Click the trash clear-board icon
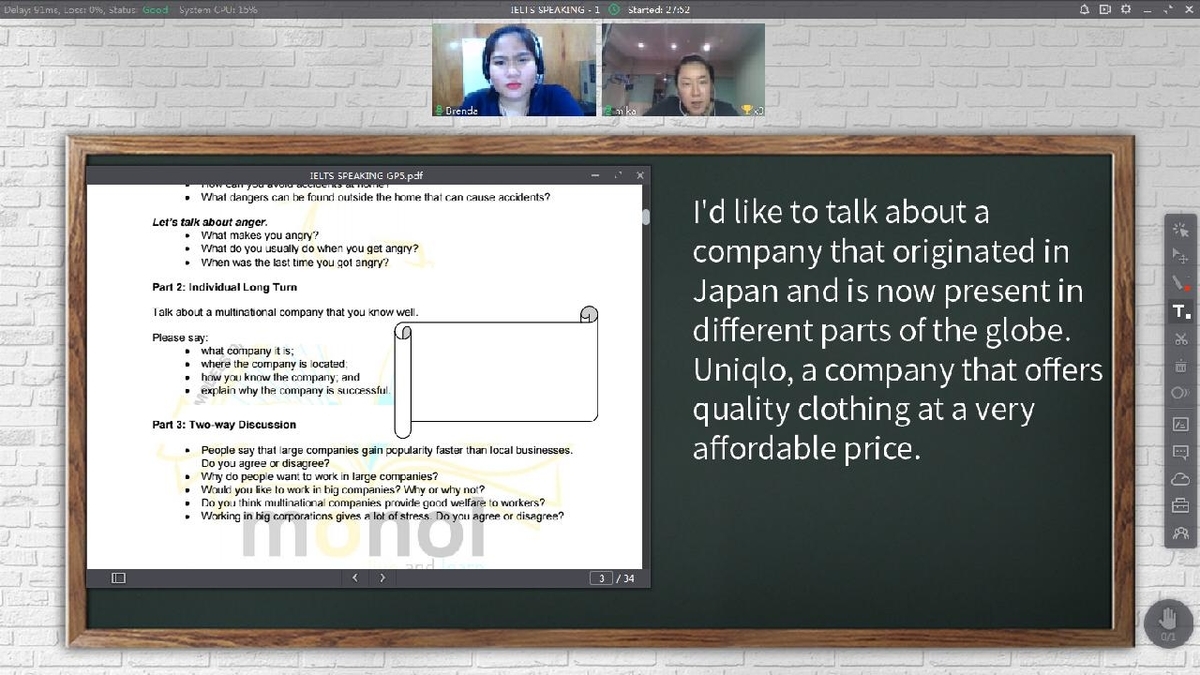Viewport: 1200px width, 675px height. click(1180, 367)
